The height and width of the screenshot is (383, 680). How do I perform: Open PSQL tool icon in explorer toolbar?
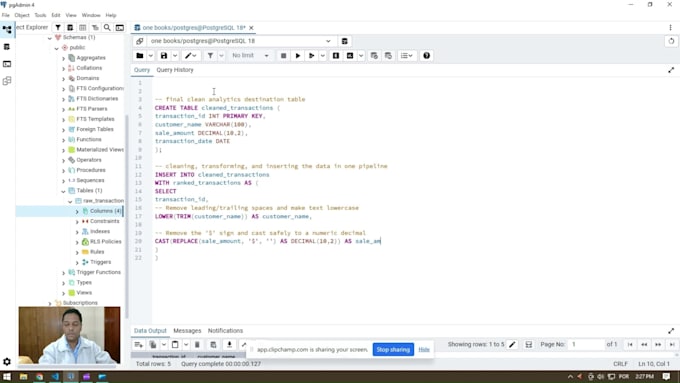coord(119,27)
